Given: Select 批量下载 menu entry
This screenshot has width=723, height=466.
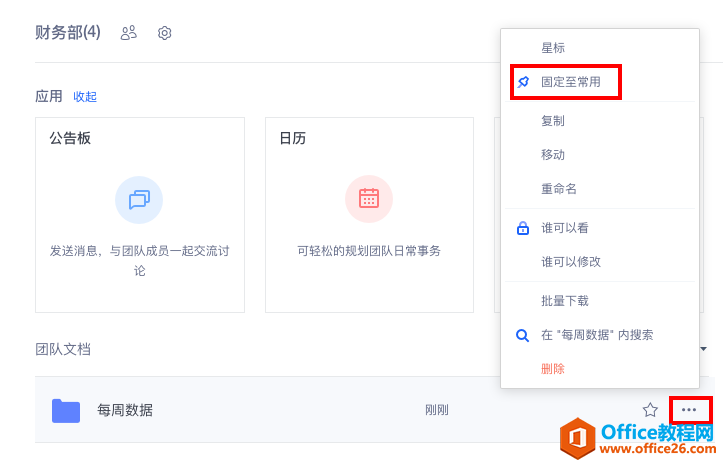Looking at the screenshot, I should tap(564, 301).
